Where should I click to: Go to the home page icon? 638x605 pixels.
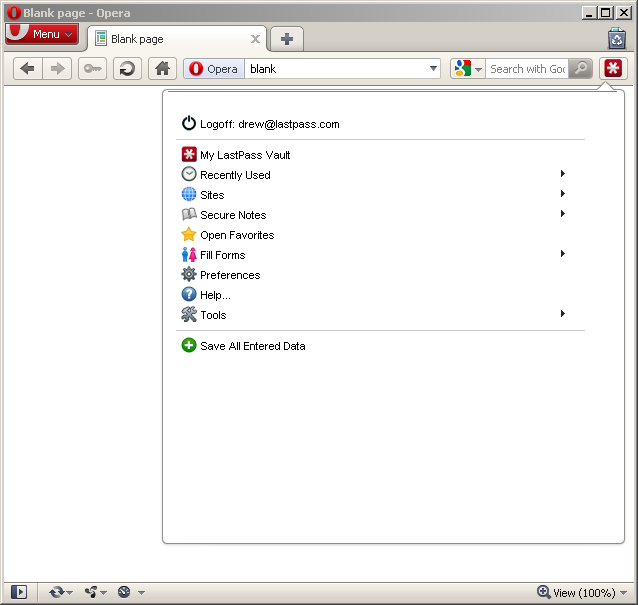[162, 68]
